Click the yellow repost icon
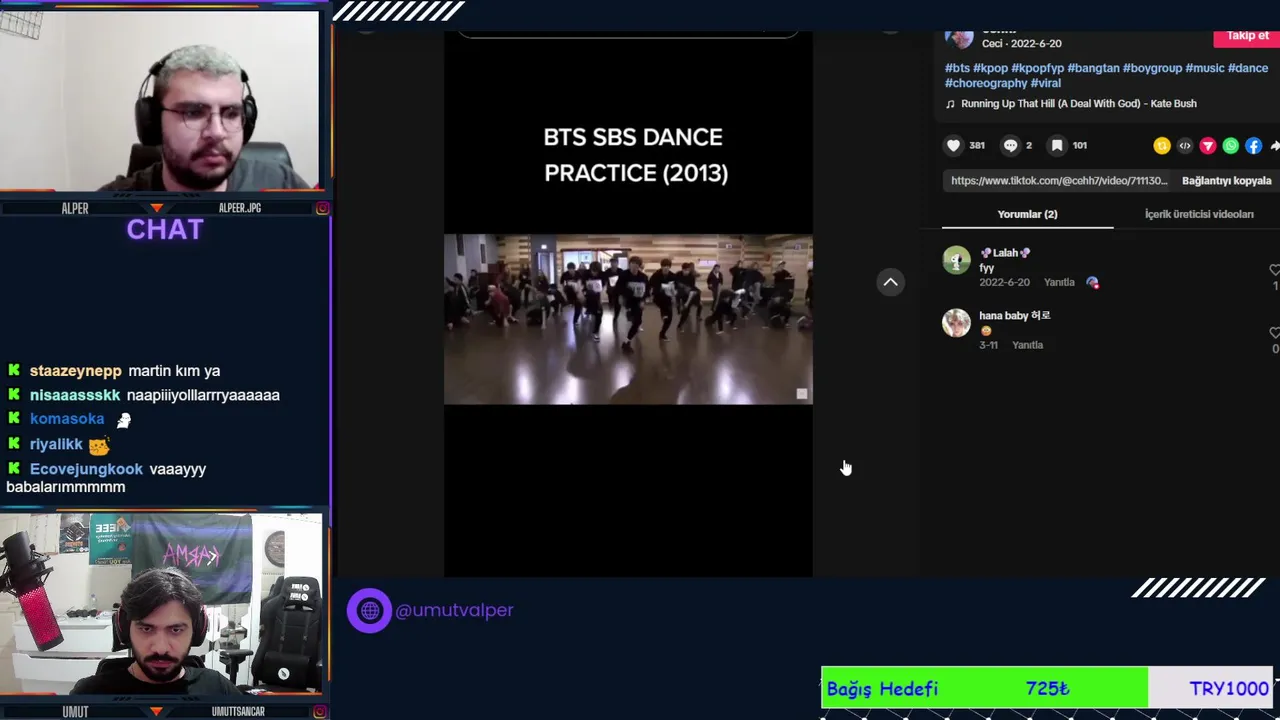The image size is (1280, 720). coord(1162,146)
